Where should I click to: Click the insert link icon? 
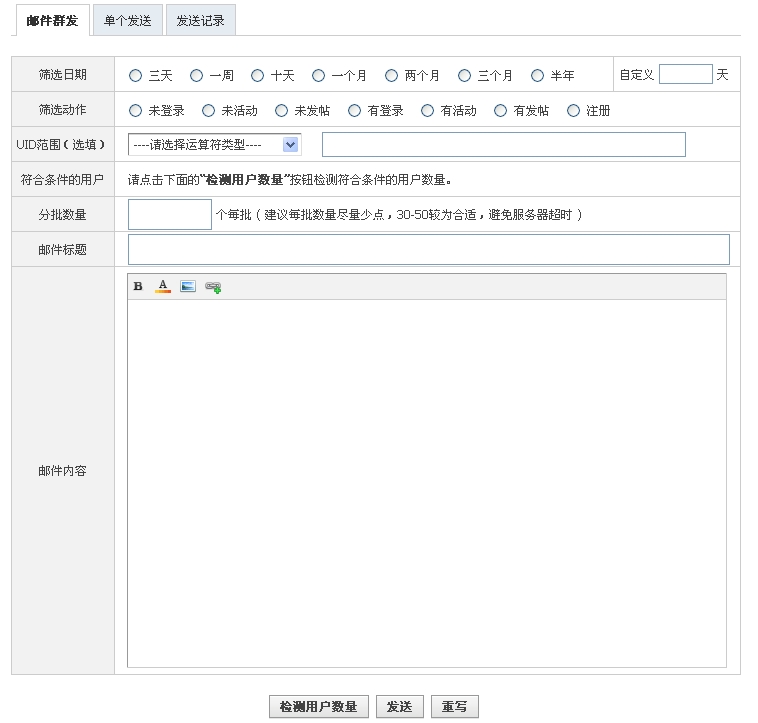pos(213,287)
